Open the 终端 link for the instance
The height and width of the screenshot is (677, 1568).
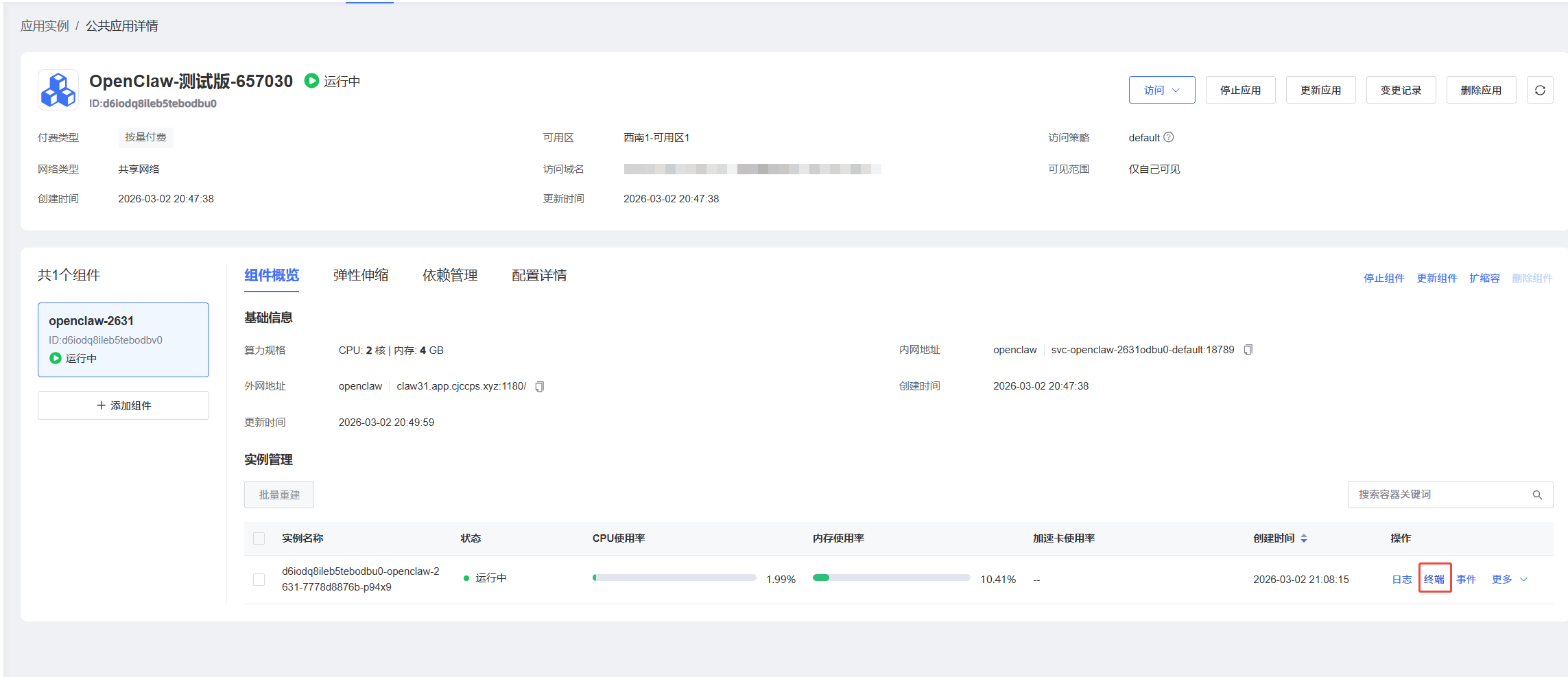pyautogui.click(x=1434, y=580)
